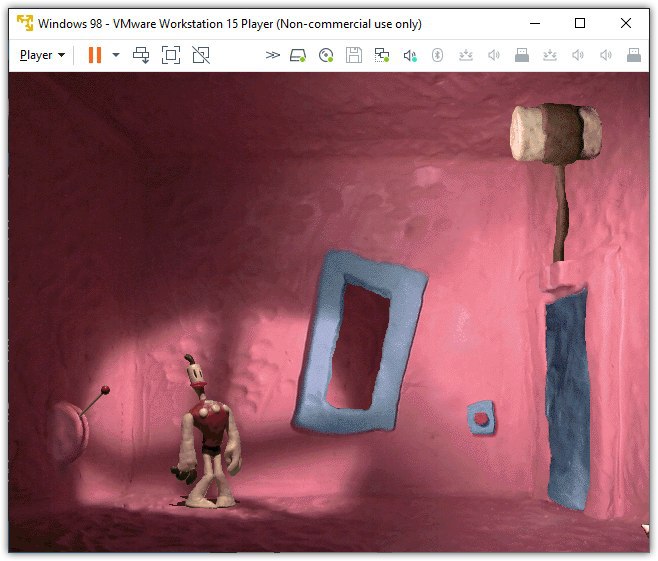The width and height of the screenshot is (658, 561).
Task: Enter full screen mode
Action: pos(171,55)
